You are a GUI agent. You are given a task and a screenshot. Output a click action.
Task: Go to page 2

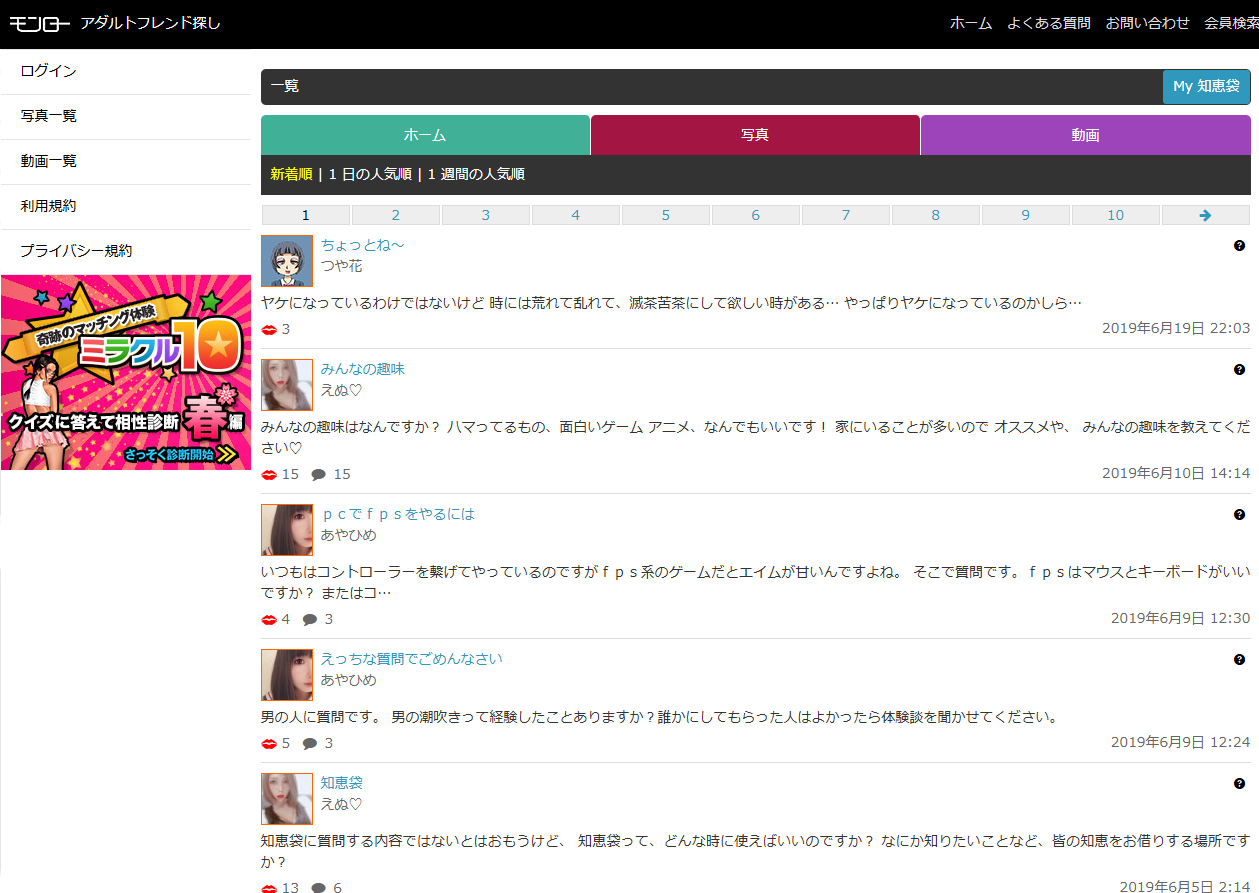[396, 215]
